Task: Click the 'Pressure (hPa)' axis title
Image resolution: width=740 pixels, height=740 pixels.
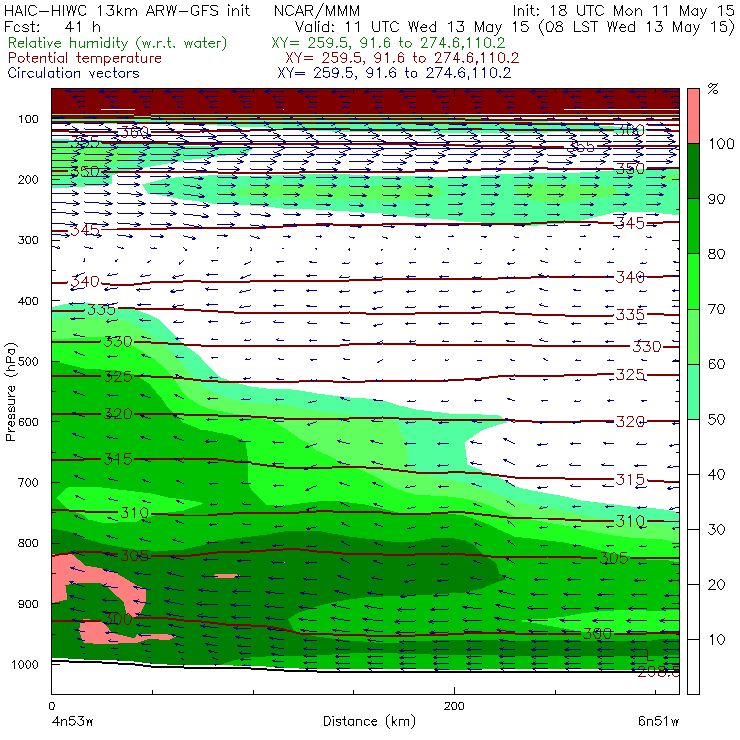Action: (x=10, y=392)
